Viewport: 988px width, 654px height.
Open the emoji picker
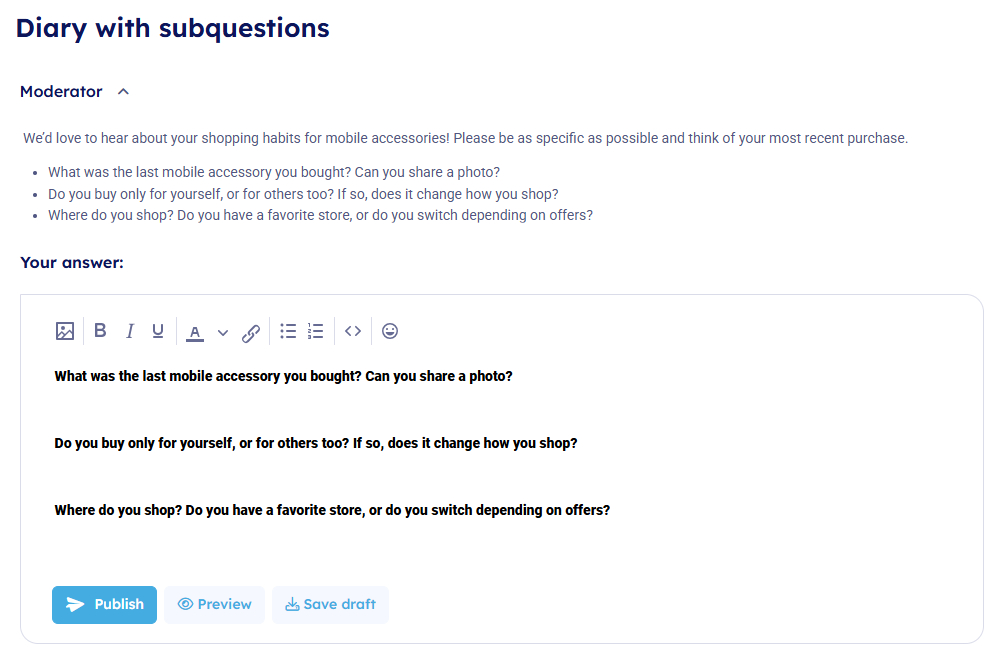(x=390, y=331)
